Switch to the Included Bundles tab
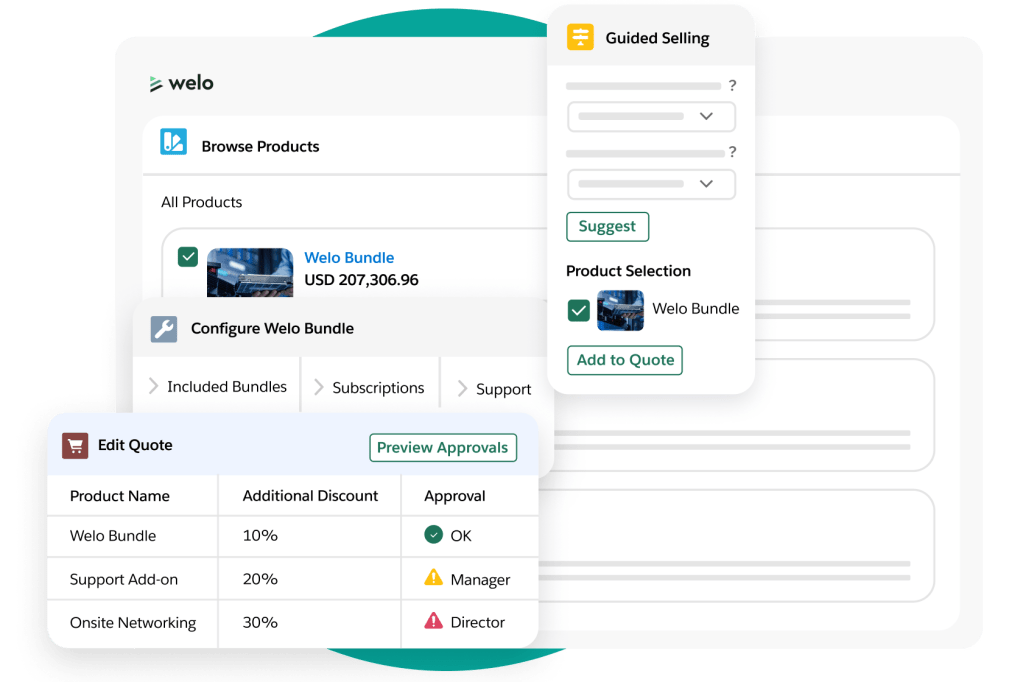The image size is (1023, 682). pos(217,386)
